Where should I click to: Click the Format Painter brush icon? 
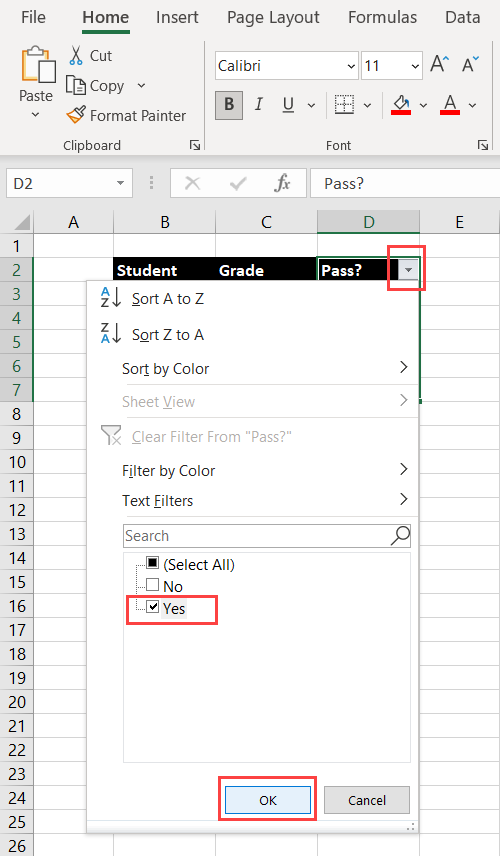(76, 115)
